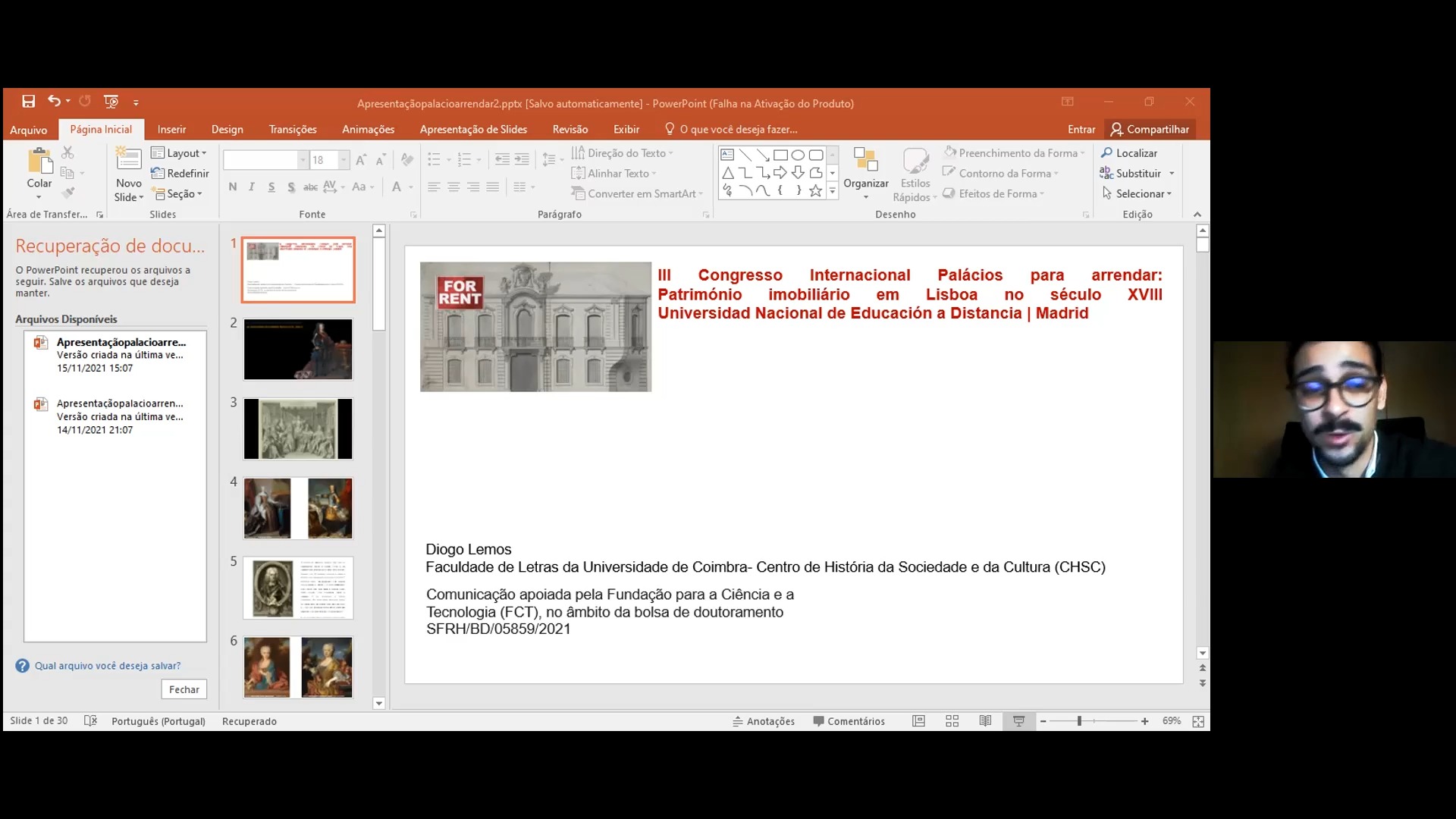Screen dimensions: 1456x819
Task: Expand the Seção dropdown
Action: (x=178, y=194)
